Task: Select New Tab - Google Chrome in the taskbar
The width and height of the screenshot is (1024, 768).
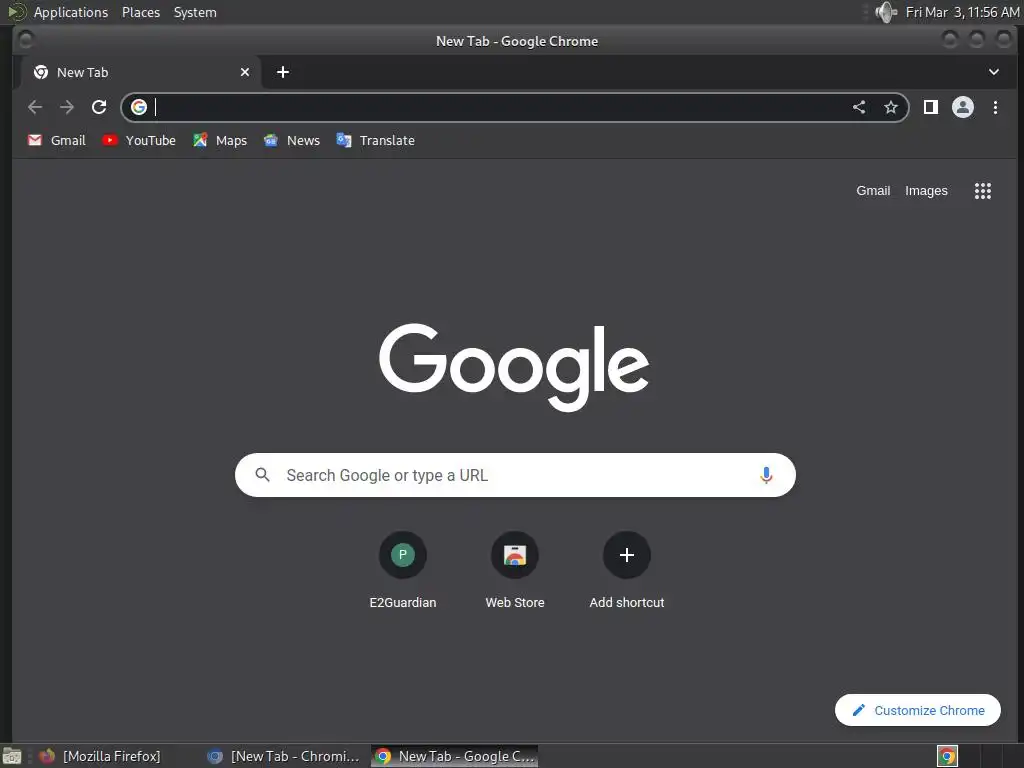Action: pos(455,756)
